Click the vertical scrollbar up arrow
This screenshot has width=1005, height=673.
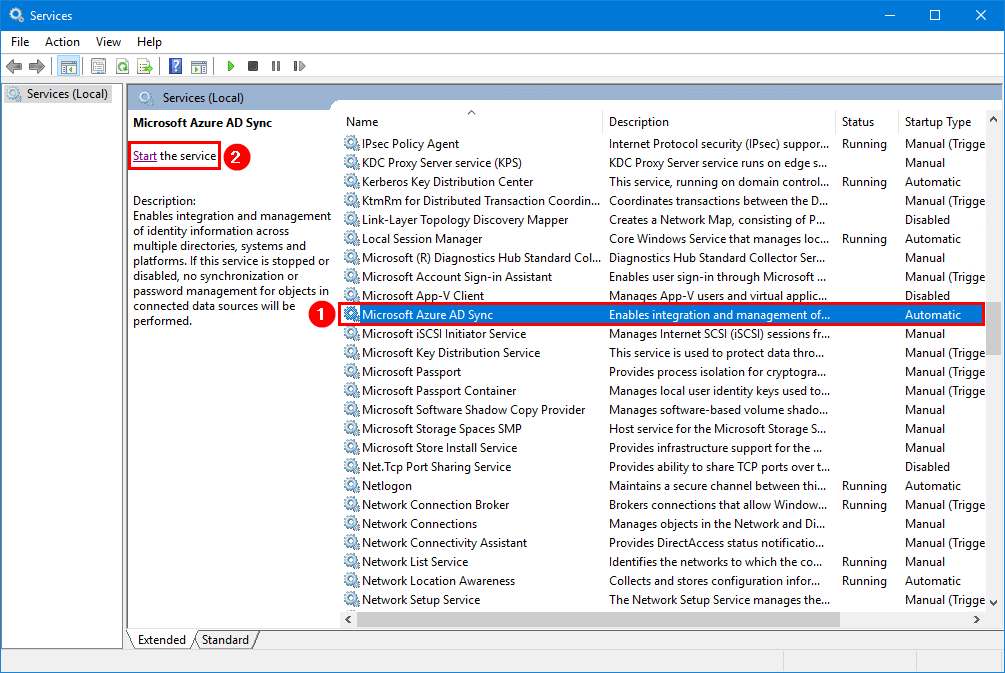click(993, 120)
